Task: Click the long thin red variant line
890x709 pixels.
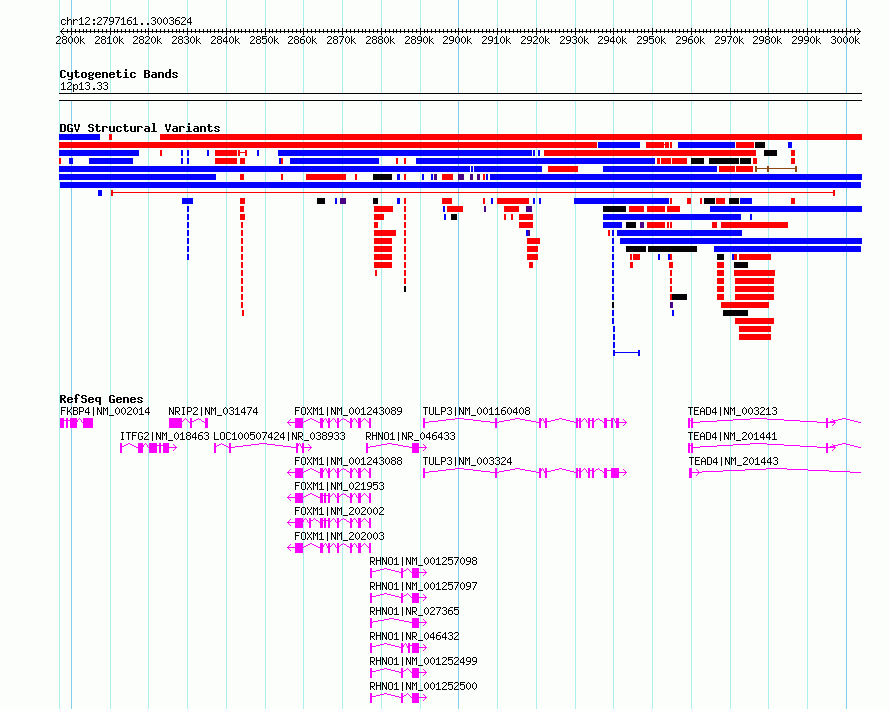Action: coord(473,193)
